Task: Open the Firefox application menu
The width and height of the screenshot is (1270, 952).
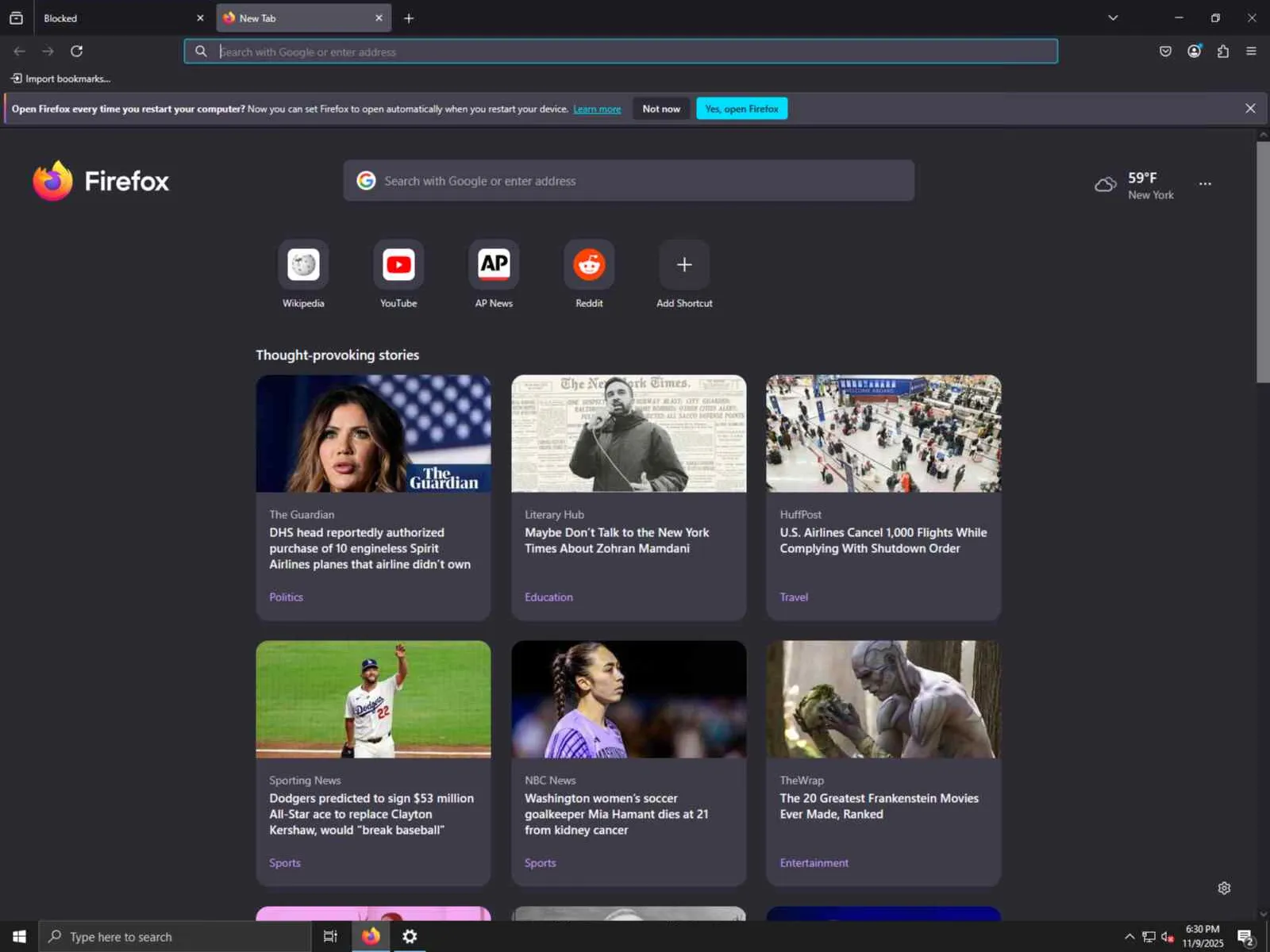Action: point(1252,52)
